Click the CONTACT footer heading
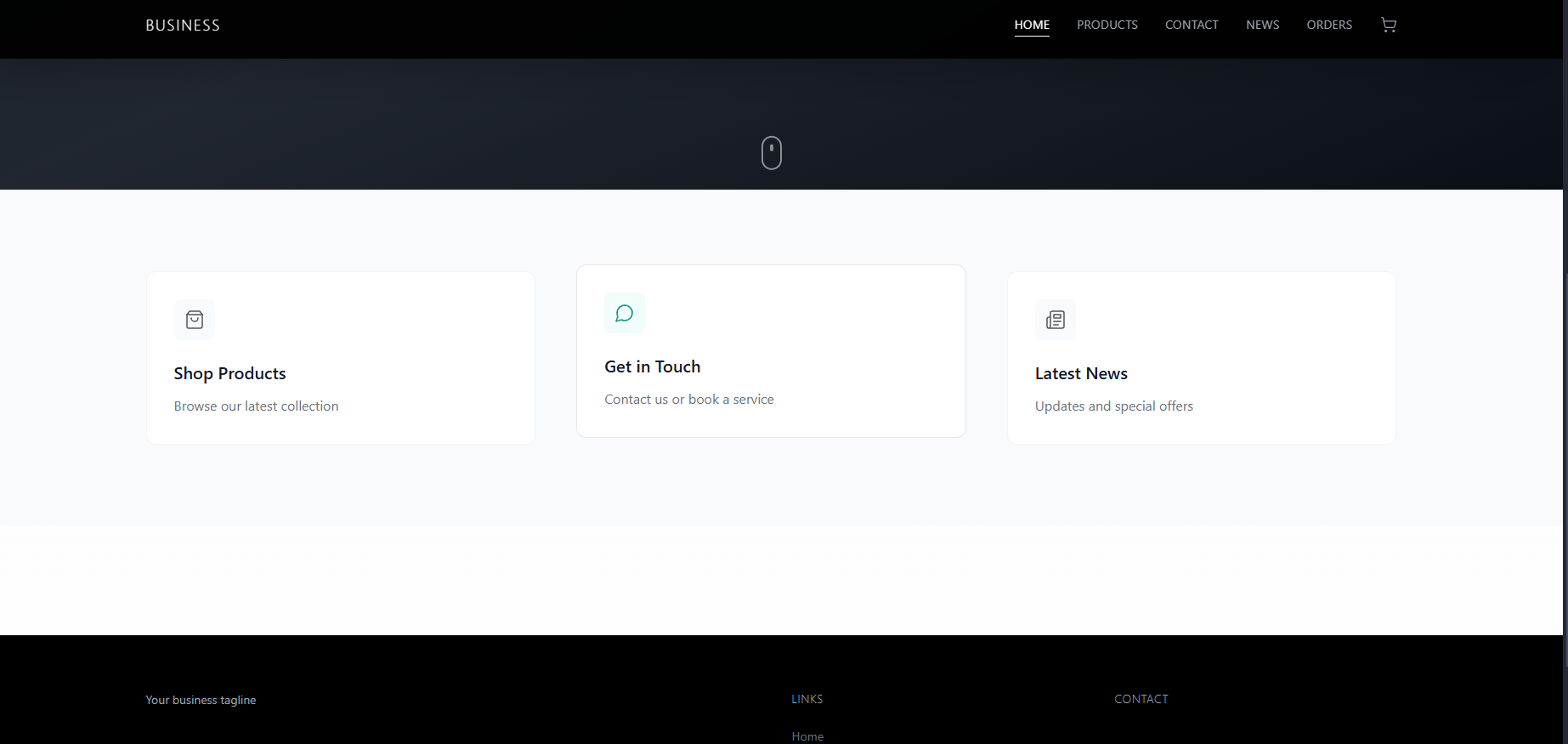Screen dimensions: 1568x744 click(x=1141, y=699)
